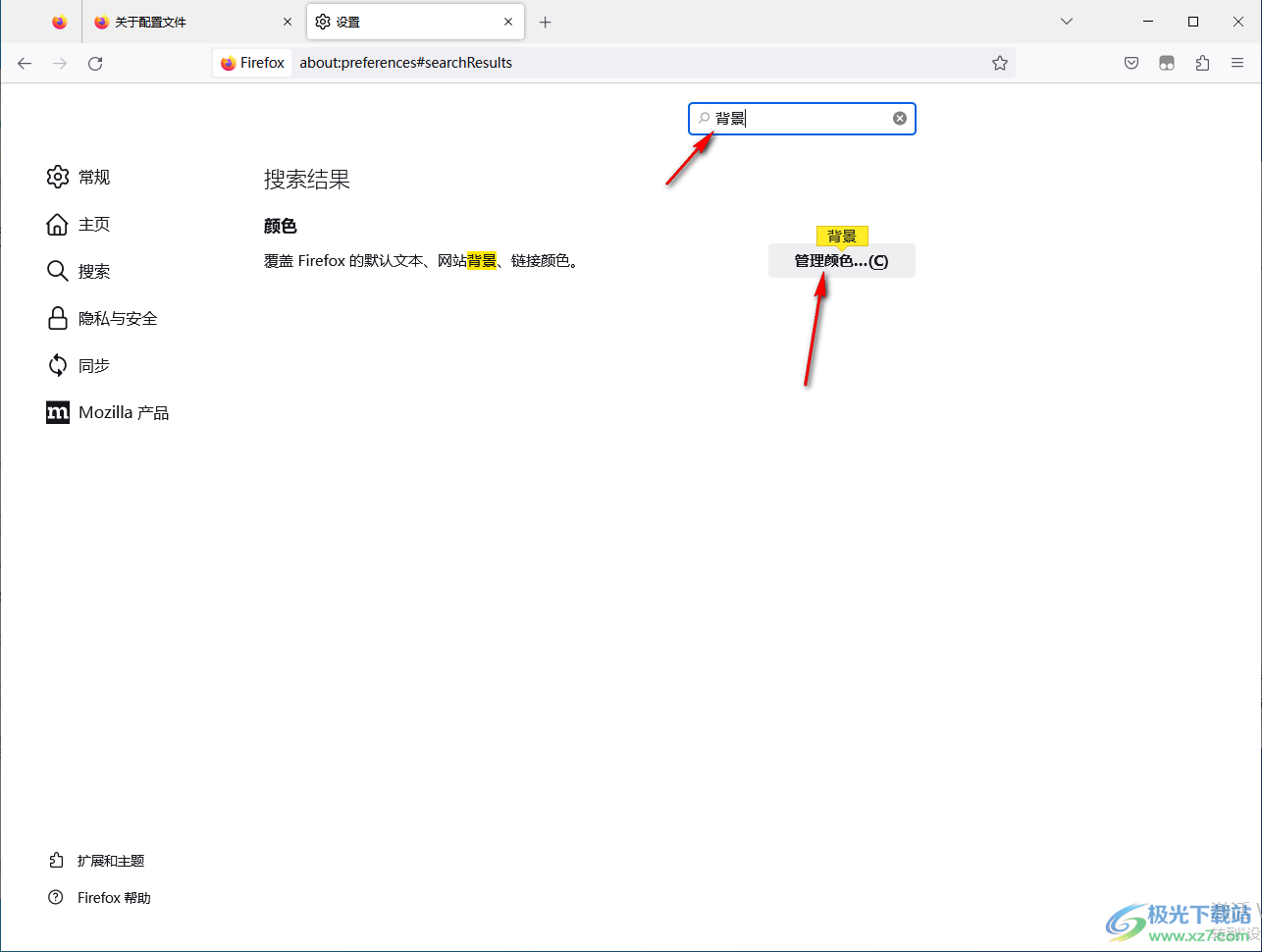This screenshot has height=952, width=1262.
Task: Select the 设置 tab
Action: (x=415, y=22)
